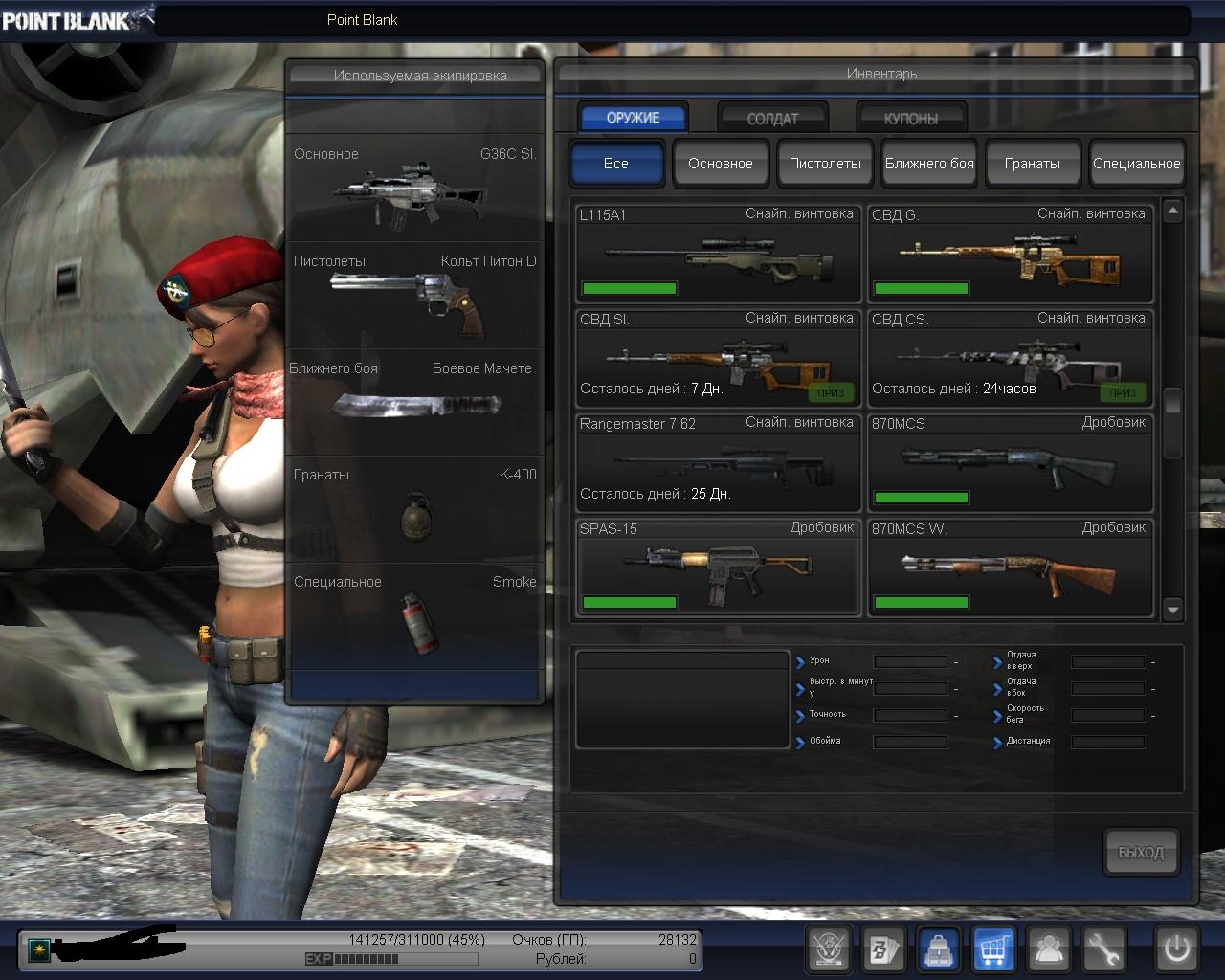Switch to the ОРУЖИЕ tab

[634, 118]
